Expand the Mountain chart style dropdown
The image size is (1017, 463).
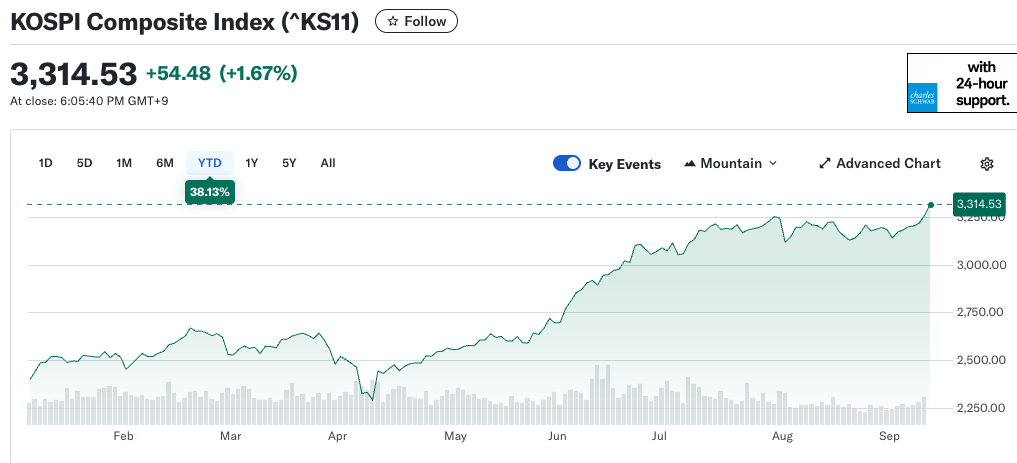point(772,164)
